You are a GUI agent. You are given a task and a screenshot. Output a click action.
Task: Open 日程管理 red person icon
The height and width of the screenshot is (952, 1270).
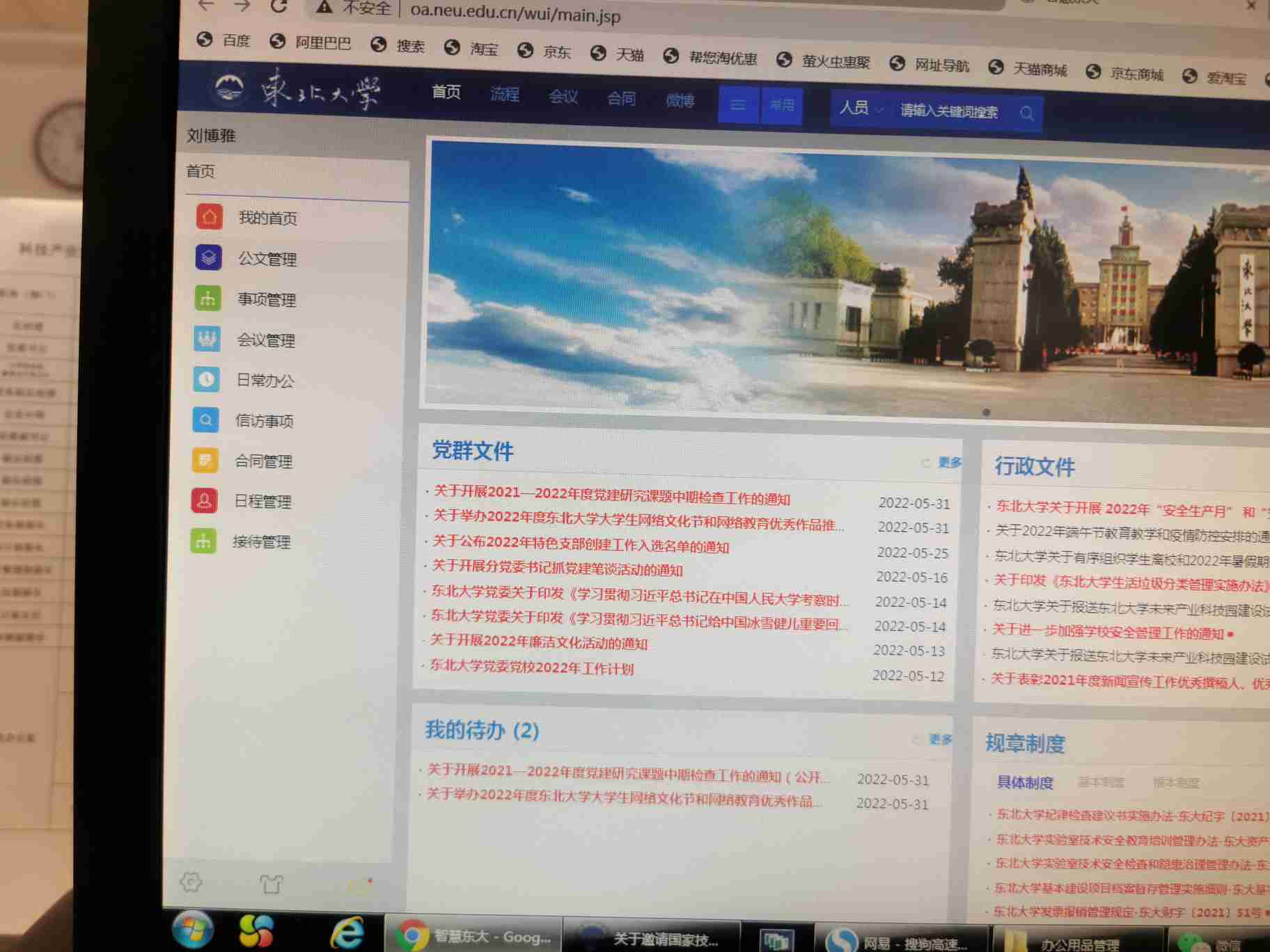204,500
